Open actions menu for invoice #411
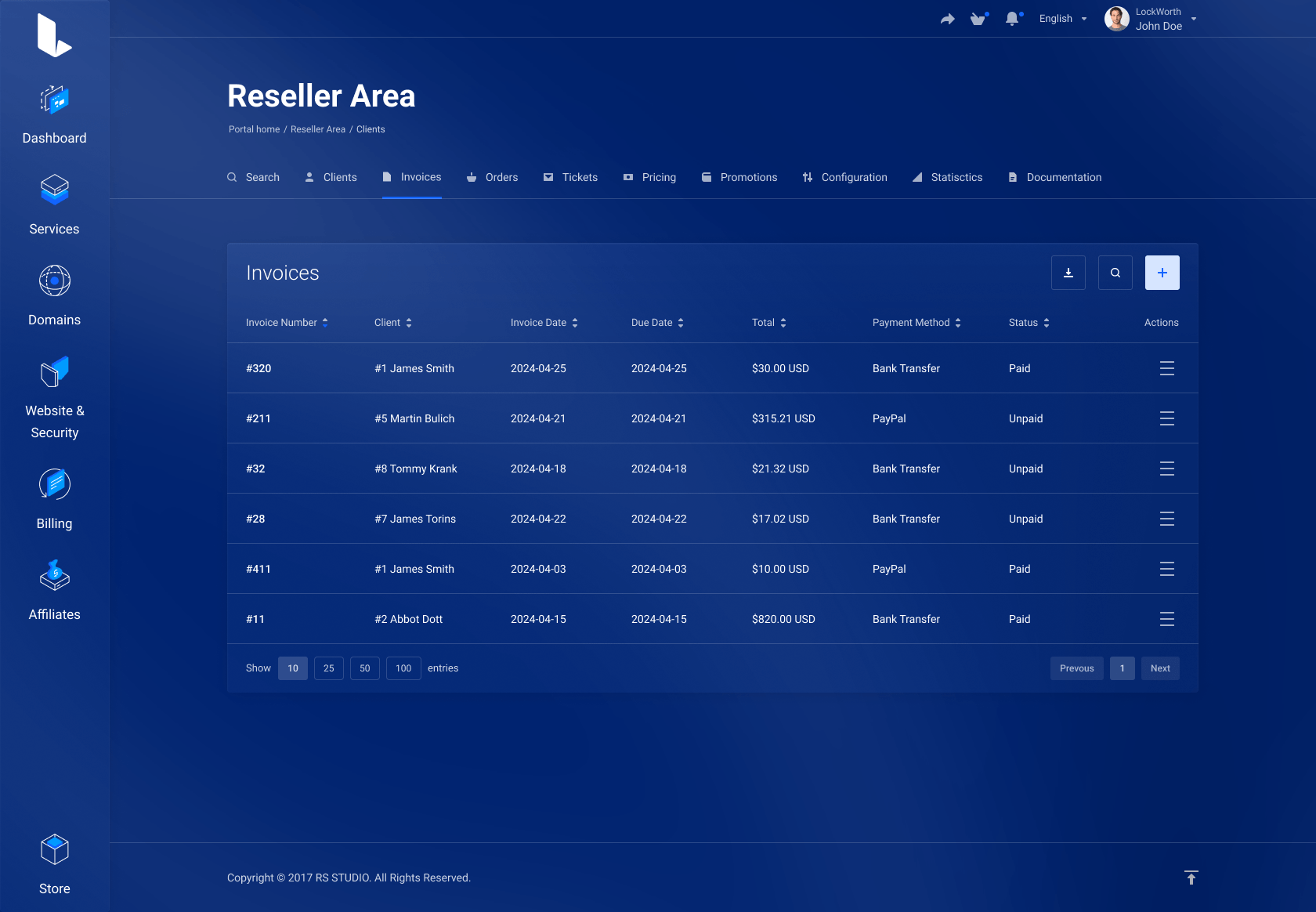The width and height of the screenshot is (1316, 912). (1167, 569)
